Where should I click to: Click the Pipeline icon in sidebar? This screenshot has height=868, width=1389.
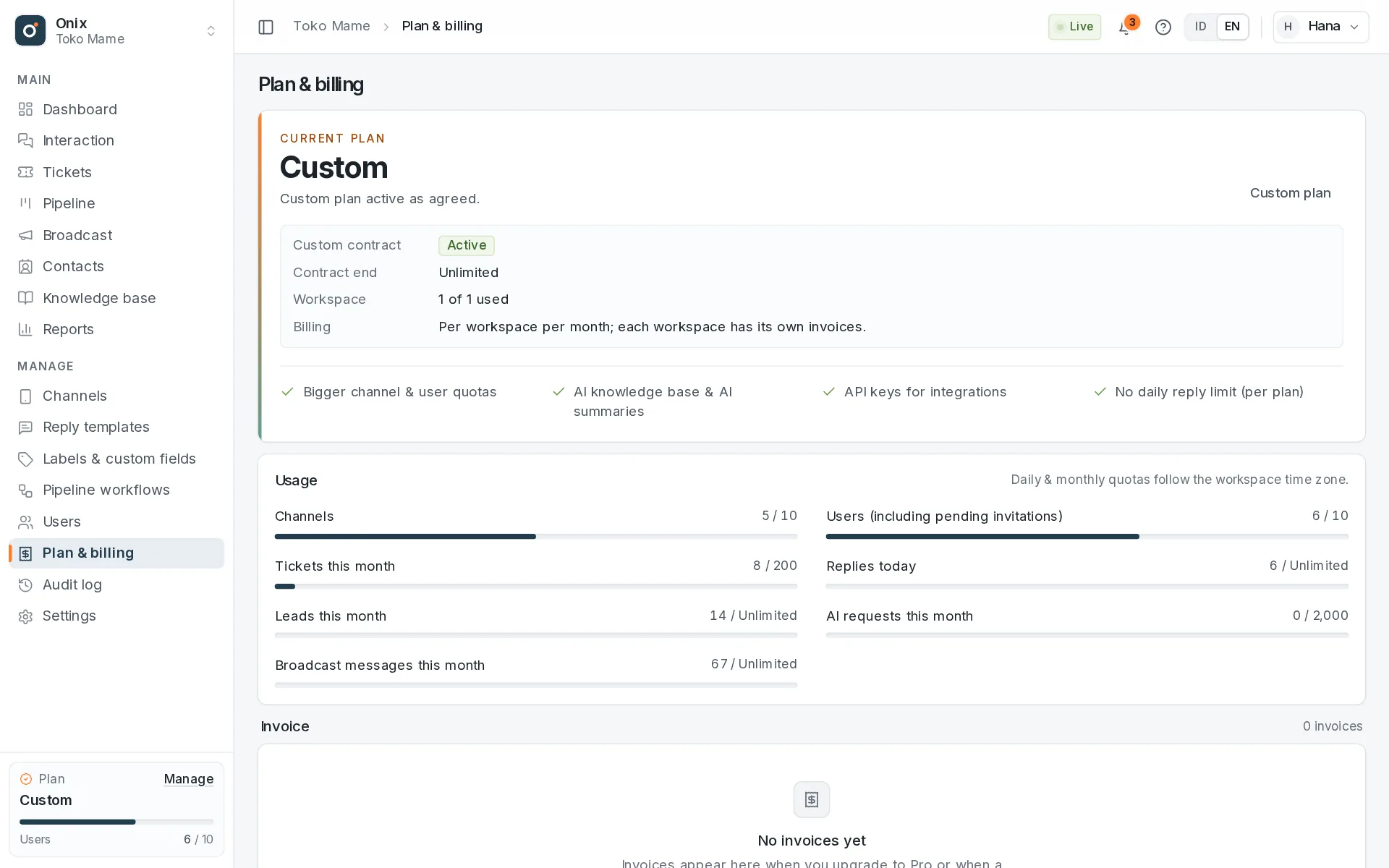click(25, 203)
